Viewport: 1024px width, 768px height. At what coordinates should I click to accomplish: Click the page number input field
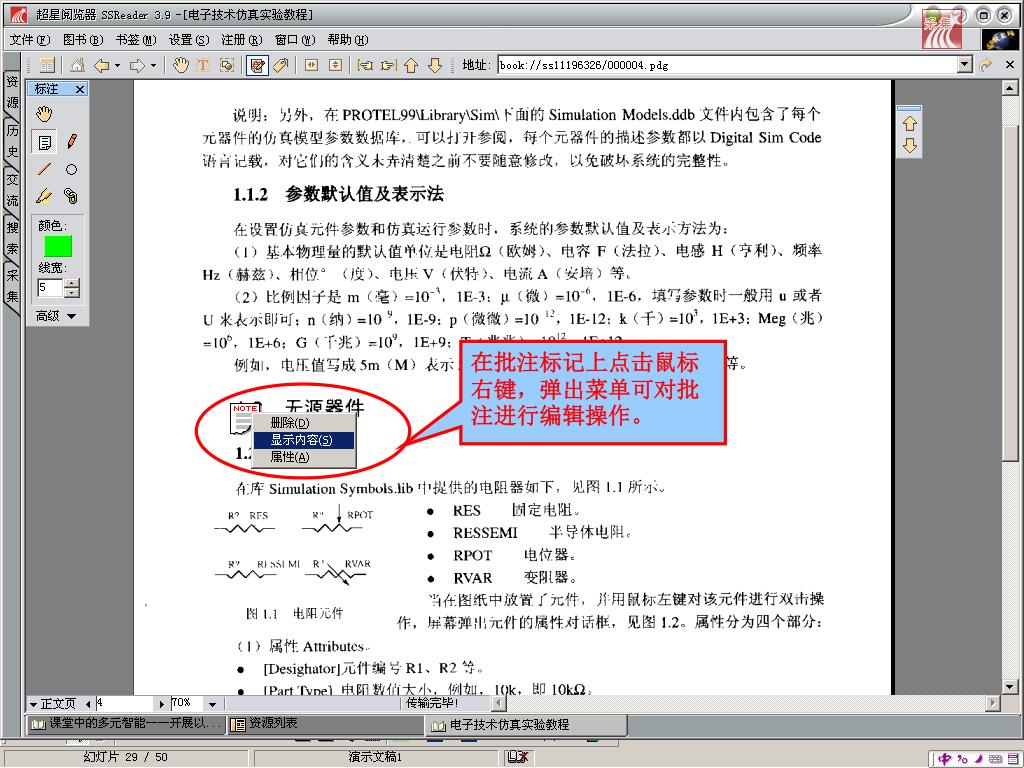tap(126, 703)
